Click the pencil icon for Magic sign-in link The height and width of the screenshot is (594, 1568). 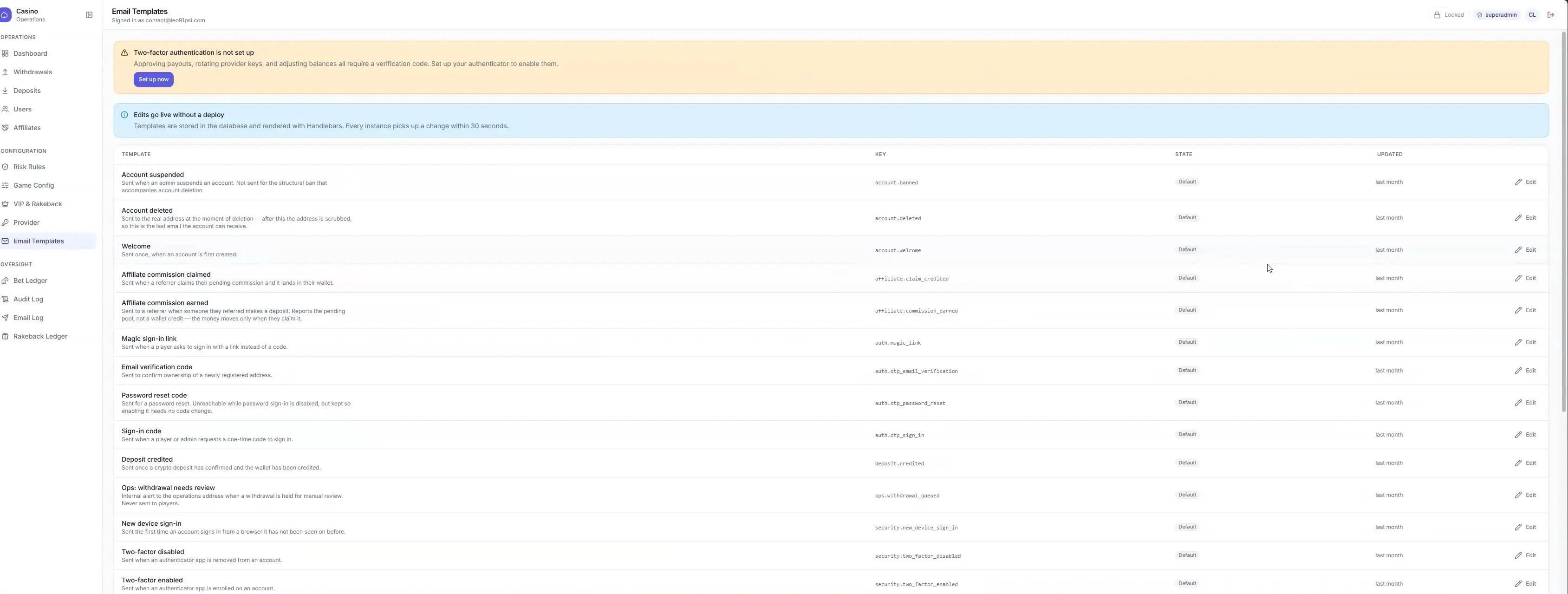[x=1517, y=343]
